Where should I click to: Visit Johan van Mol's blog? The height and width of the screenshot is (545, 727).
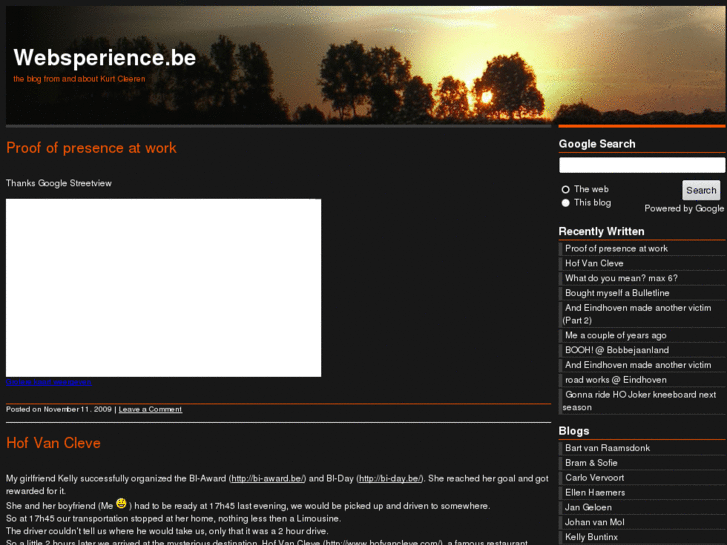[594, 522]
